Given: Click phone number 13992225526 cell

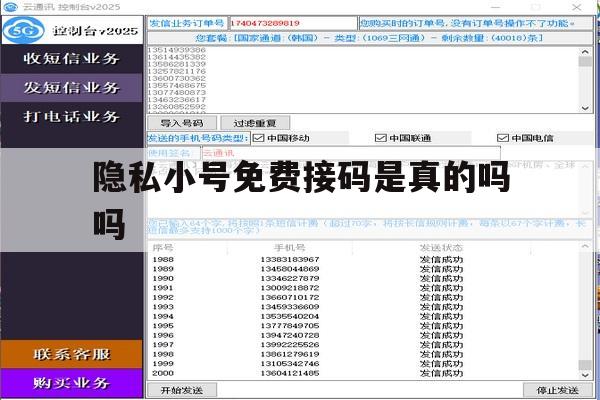Looking at the screenshot, I should [x=290, y=345].
